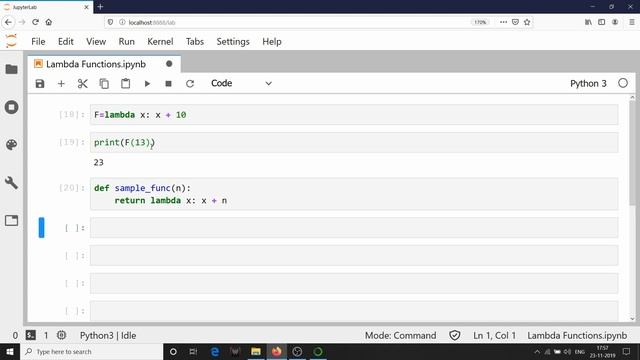
Task: Click kernel gear icon in status bar
Action: click(x=61, y=336)
